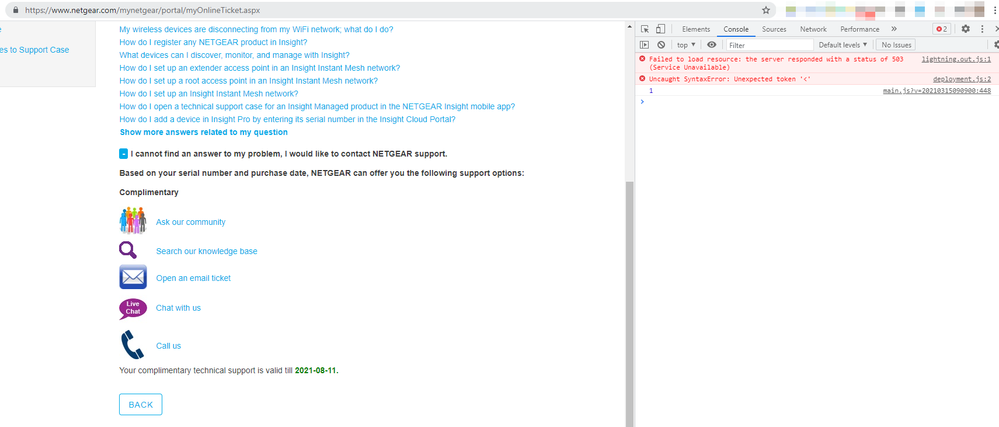999x427 pixels.
Task: Click the browser address bar URL
Action: [x=142, y=10]
